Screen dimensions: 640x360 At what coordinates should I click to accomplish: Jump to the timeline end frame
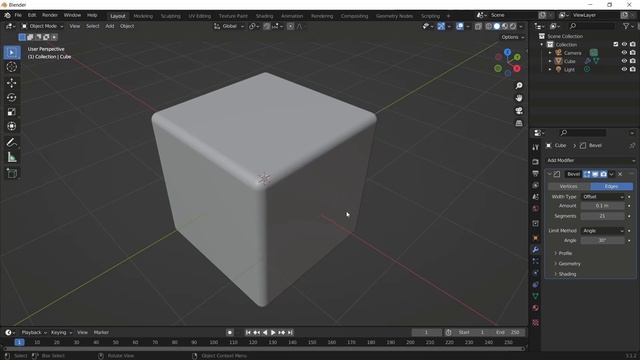pyautogui.click(x=290, y=333)
